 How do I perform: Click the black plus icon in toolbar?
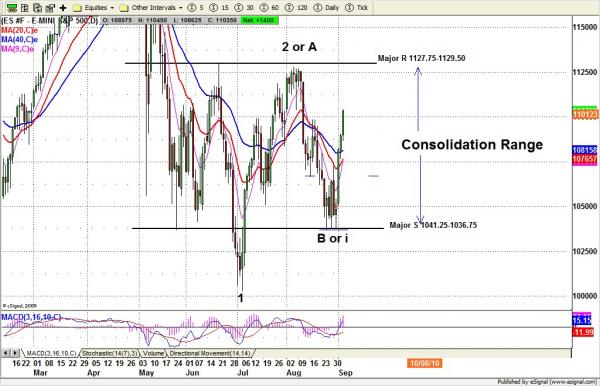point(63,8)
